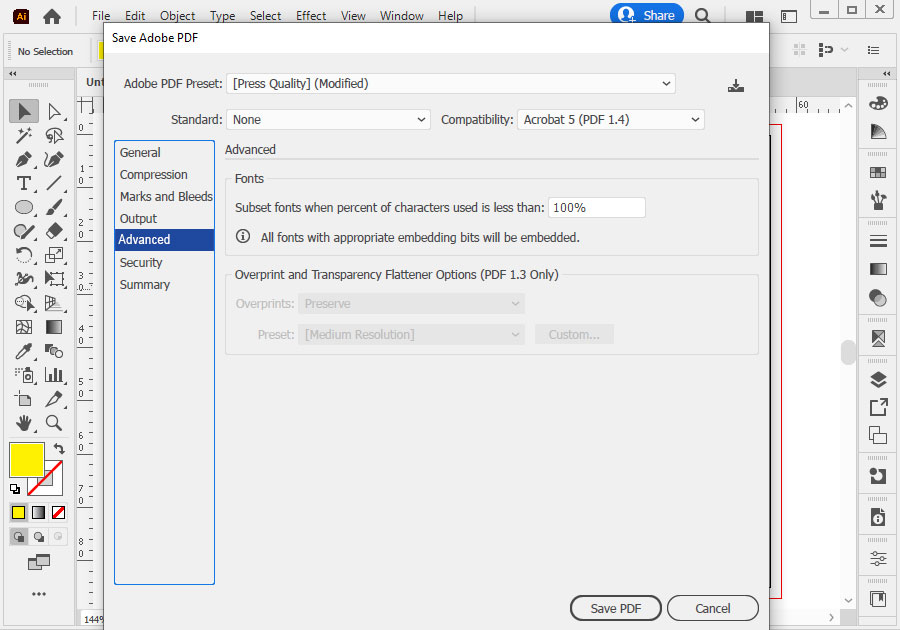The image size is (900, 630).
Task: Select the Perspective Grid tool
Action: [x=54, y=303]
